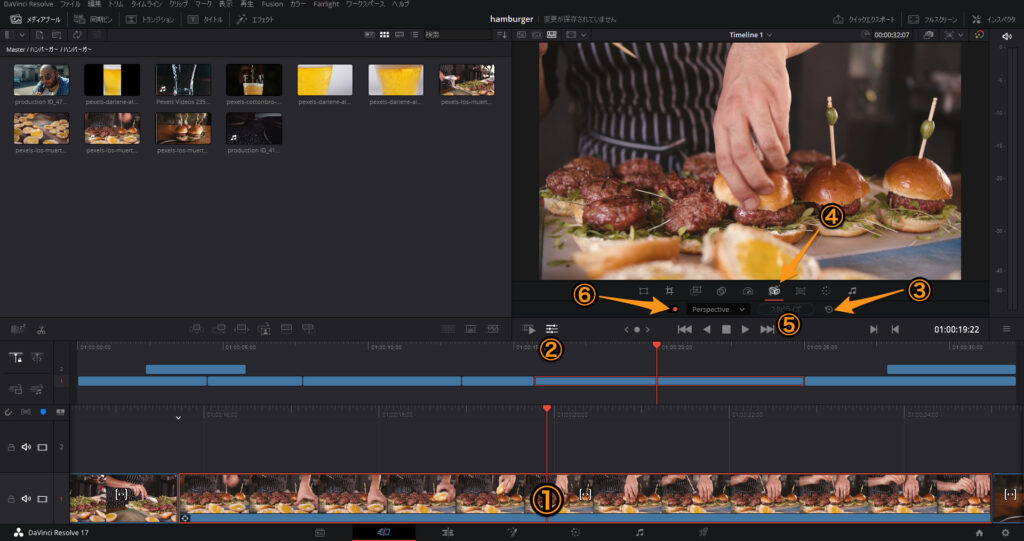
Task: Toggle the red stabilization enable dot
Action: [x=677, y=310]
